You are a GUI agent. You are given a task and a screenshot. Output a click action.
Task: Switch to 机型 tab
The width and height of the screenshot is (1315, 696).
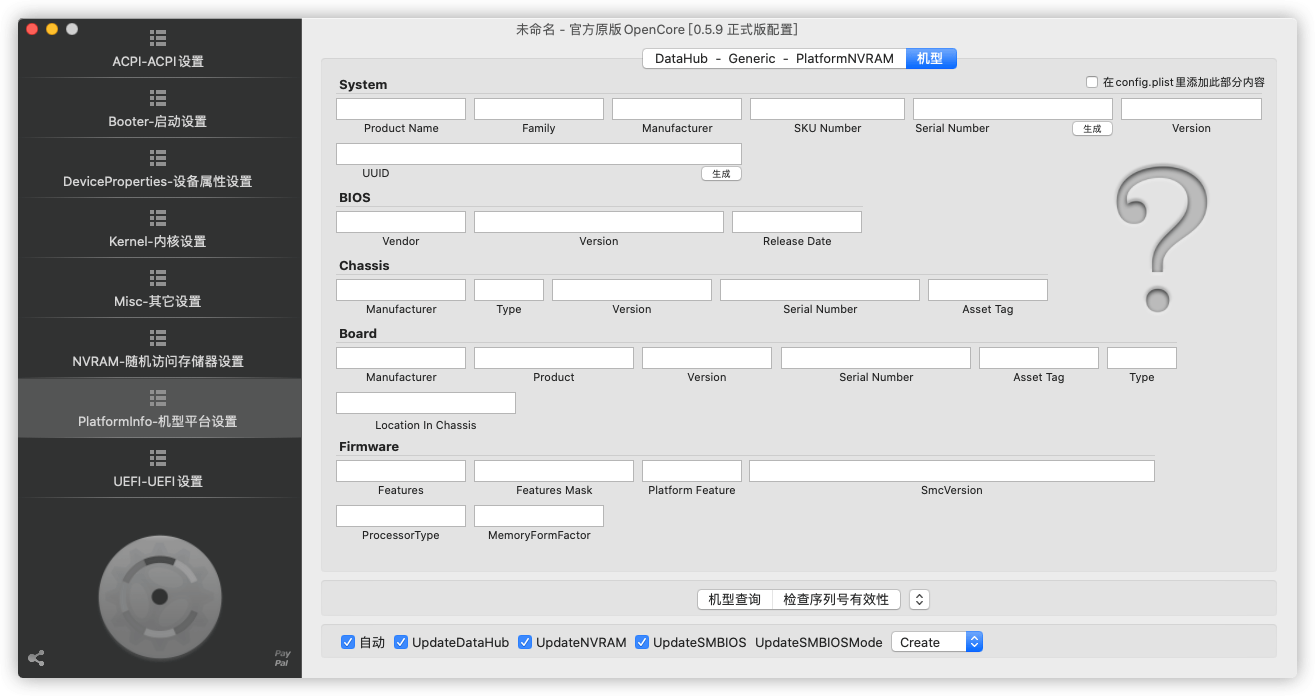coord(930,58)
